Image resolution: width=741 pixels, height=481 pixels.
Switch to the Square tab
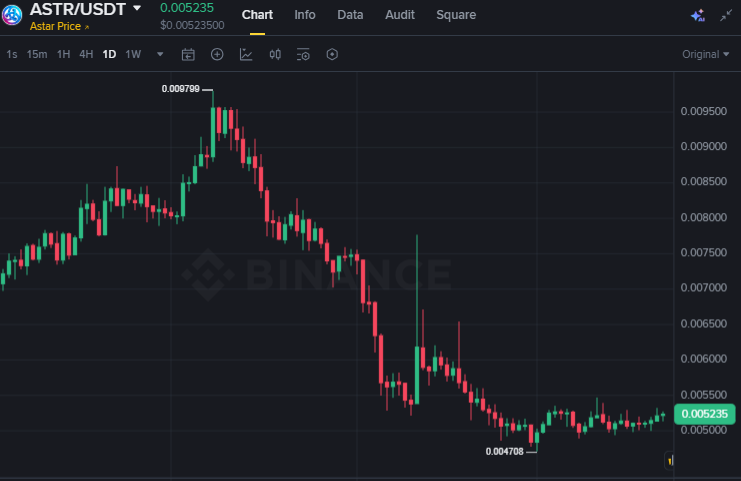click(456, 15)
